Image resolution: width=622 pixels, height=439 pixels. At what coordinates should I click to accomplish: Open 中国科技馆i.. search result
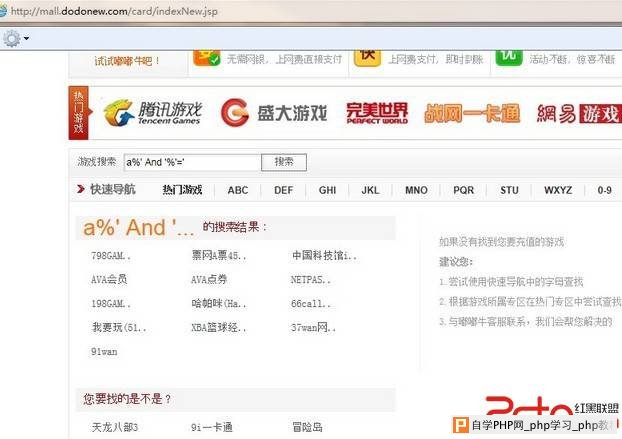click(324, 256)
